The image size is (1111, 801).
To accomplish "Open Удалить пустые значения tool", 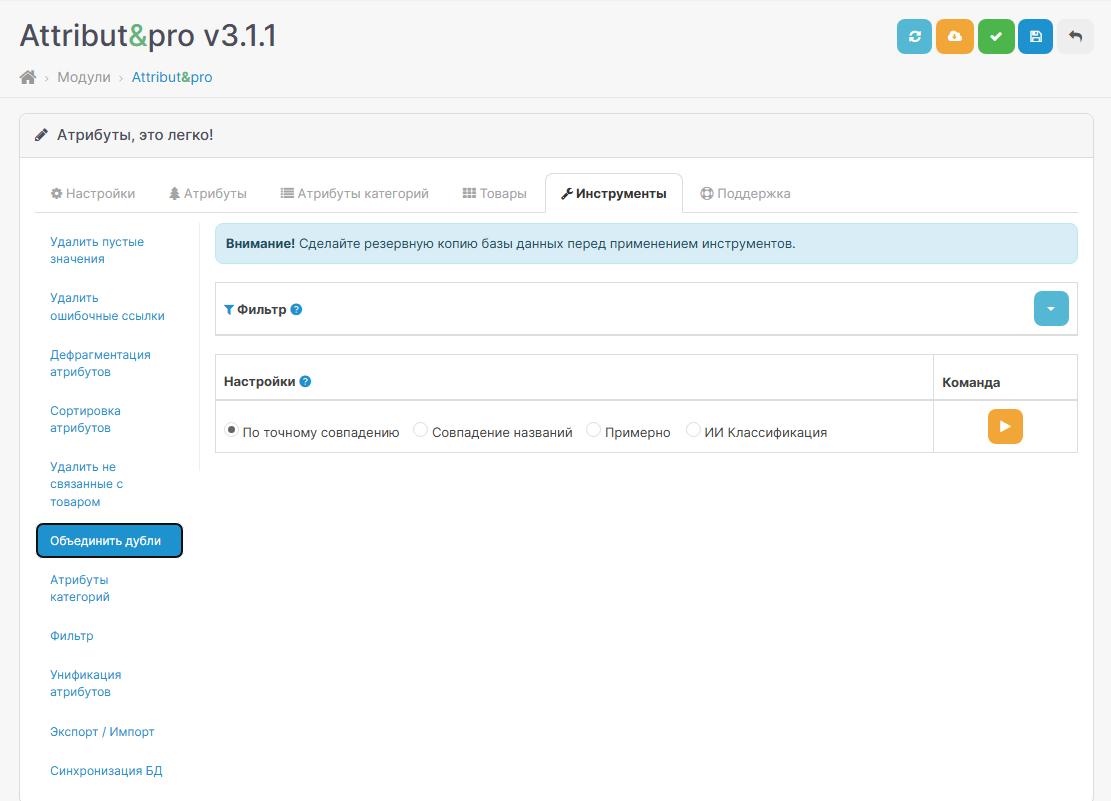I will pyautogui.click(x=109, y=250).
